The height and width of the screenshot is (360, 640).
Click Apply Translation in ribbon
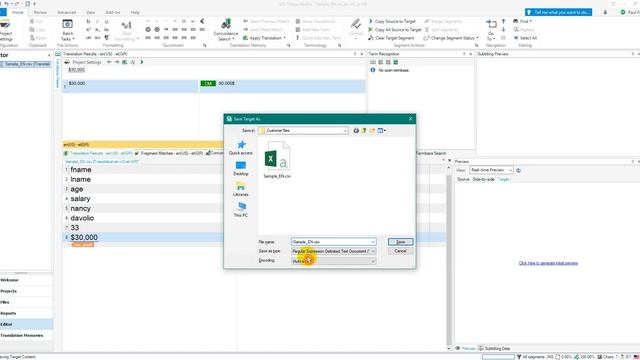[264, 38]
